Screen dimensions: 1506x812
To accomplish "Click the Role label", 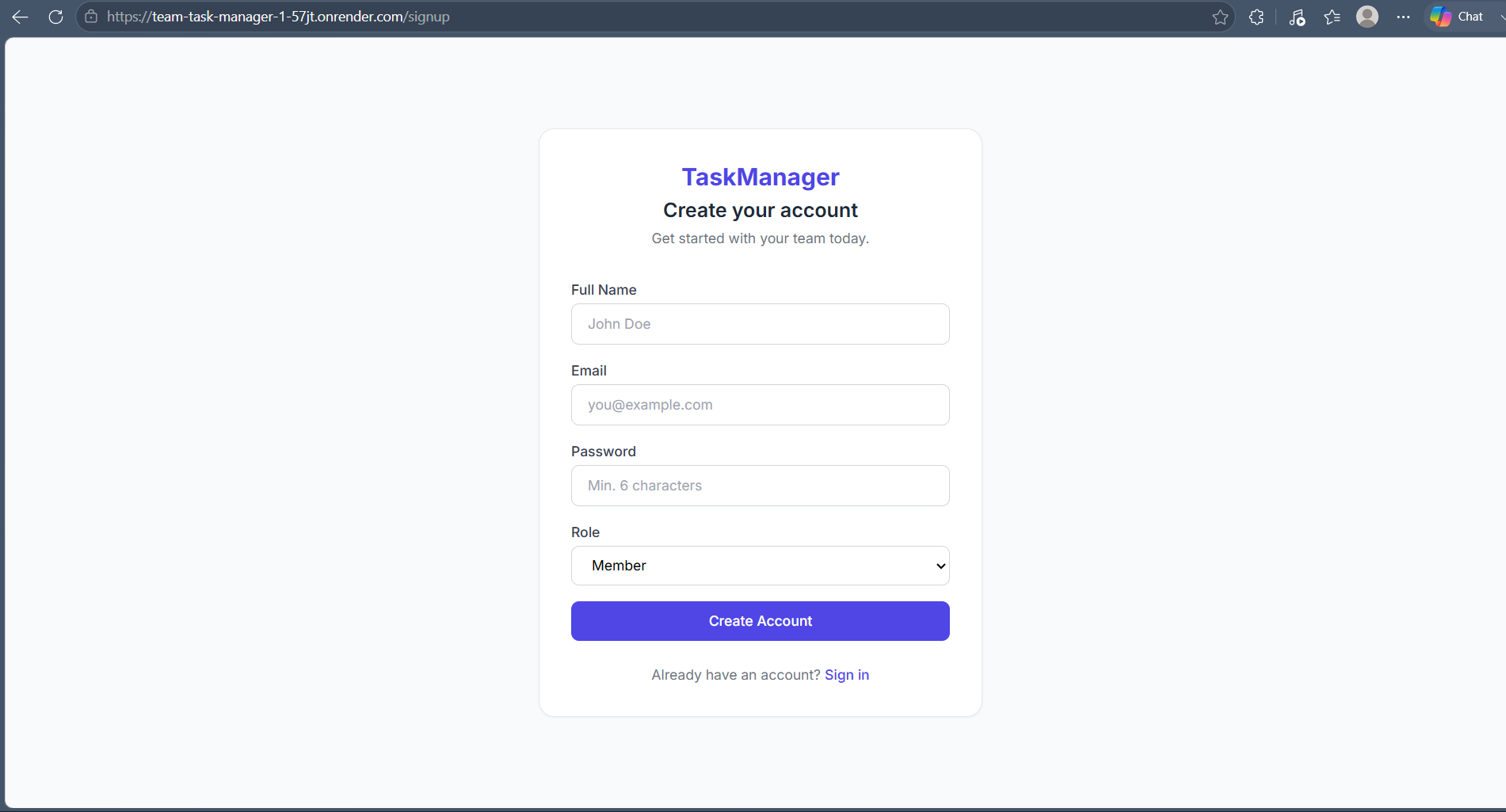I will coord(585,532).
